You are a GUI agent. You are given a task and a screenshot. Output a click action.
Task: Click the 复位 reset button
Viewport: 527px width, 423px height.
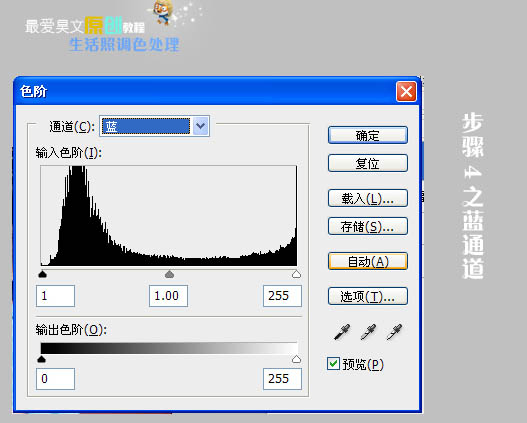[368, 163]
